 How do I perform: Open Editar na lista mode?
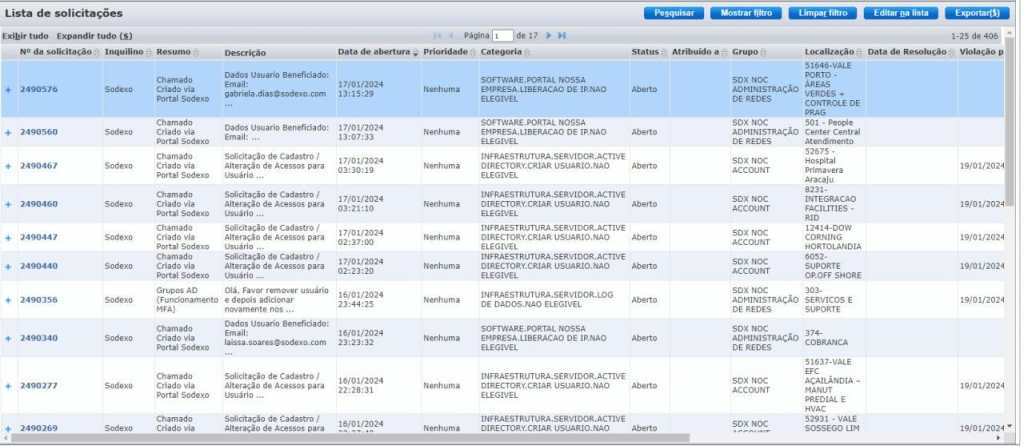pos(900,13)
